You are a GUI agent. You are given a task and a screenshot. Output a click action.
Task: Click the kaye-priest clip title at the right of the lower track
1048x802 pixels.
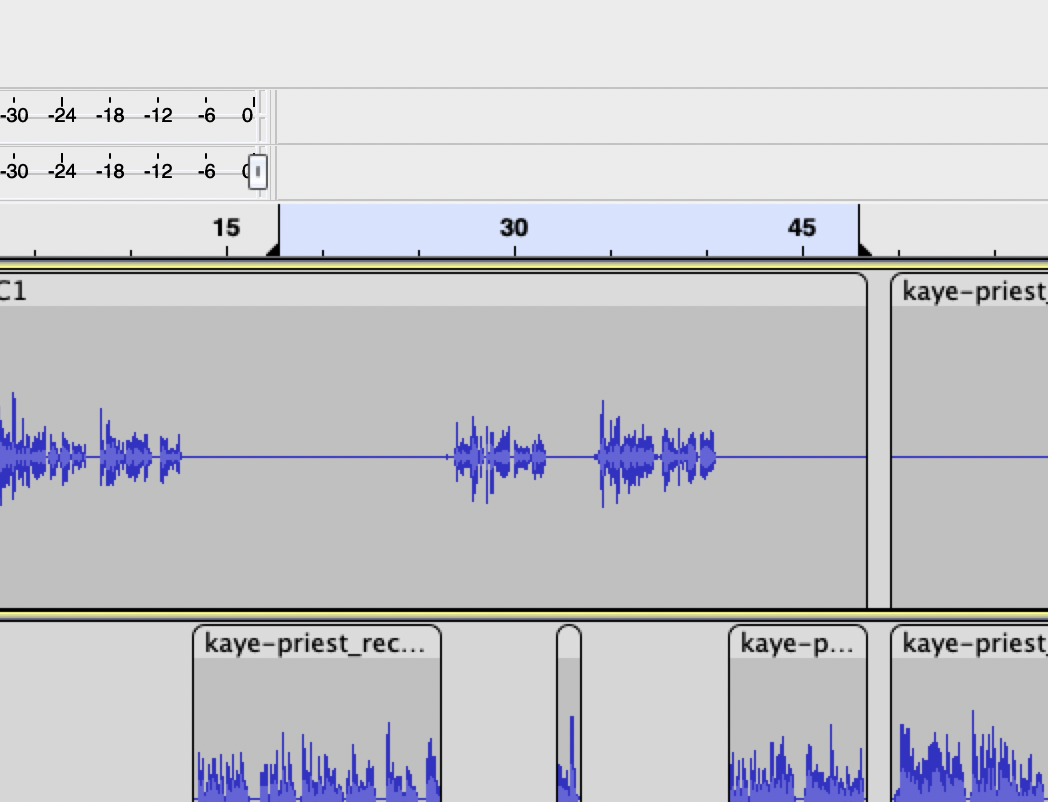coord(974,643)
